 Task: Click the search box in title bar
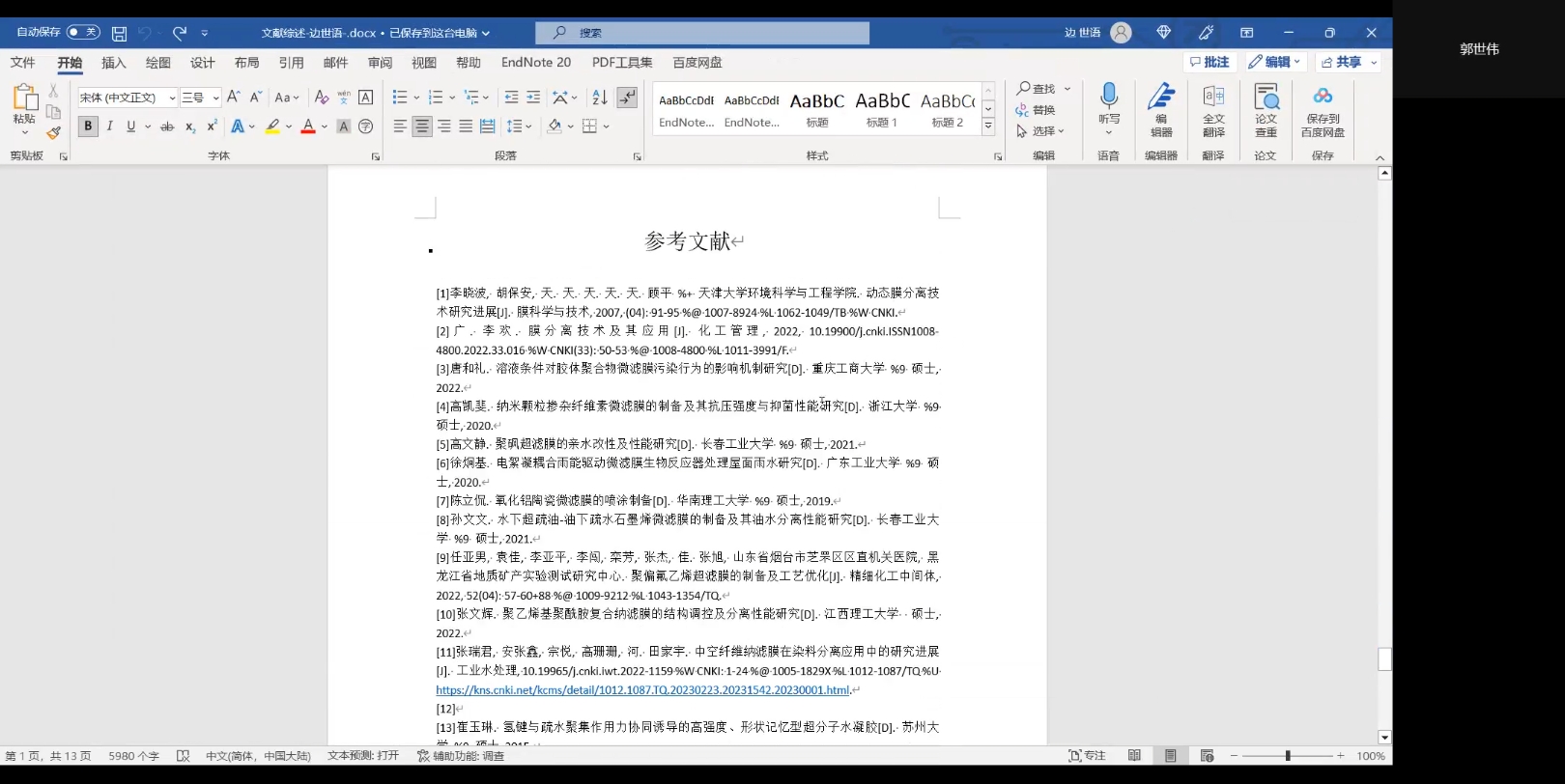point(702,33)
